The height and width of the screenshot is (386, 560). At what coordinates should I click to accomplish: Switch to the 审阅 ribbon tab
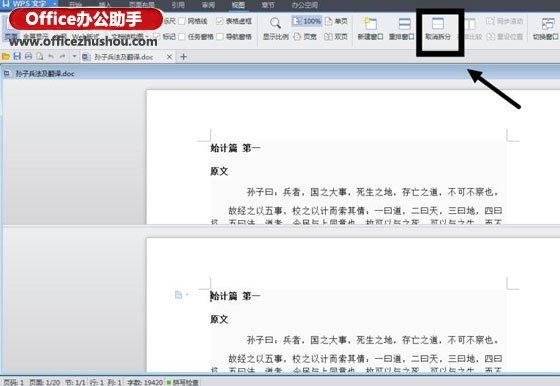(208, 5)
